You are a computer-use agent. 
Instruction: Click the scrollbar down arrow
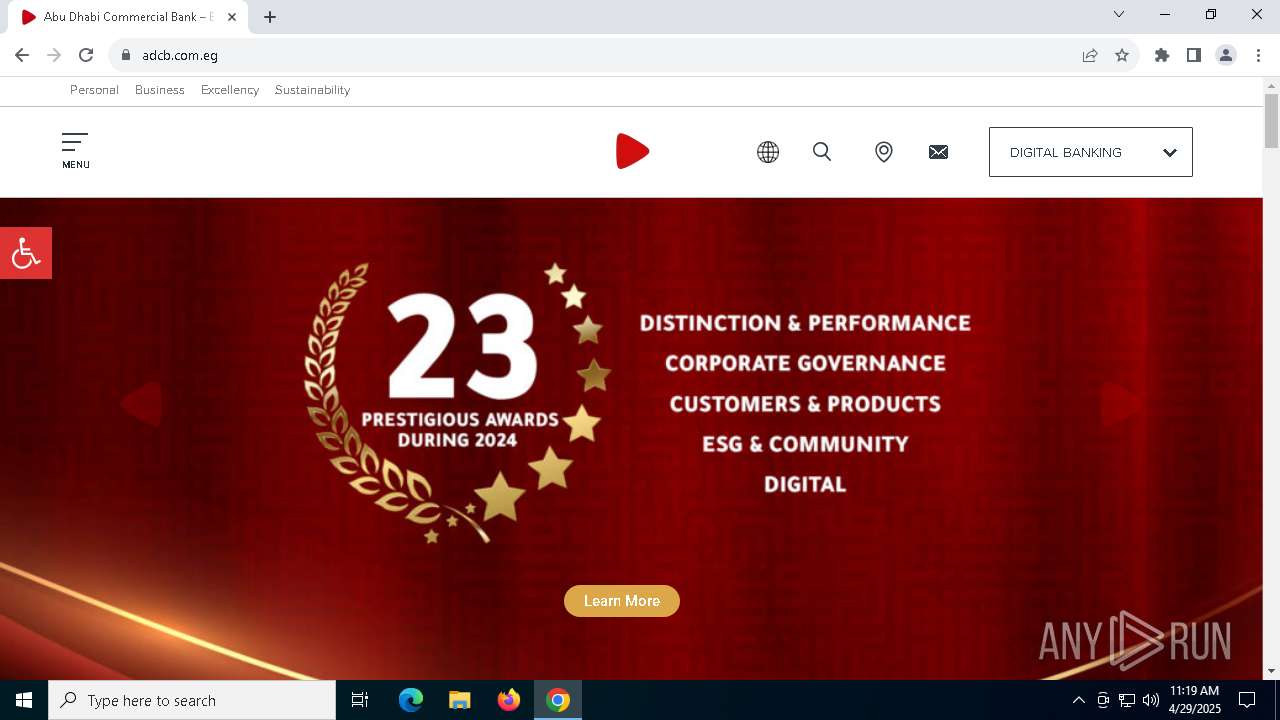[1271, 671]
